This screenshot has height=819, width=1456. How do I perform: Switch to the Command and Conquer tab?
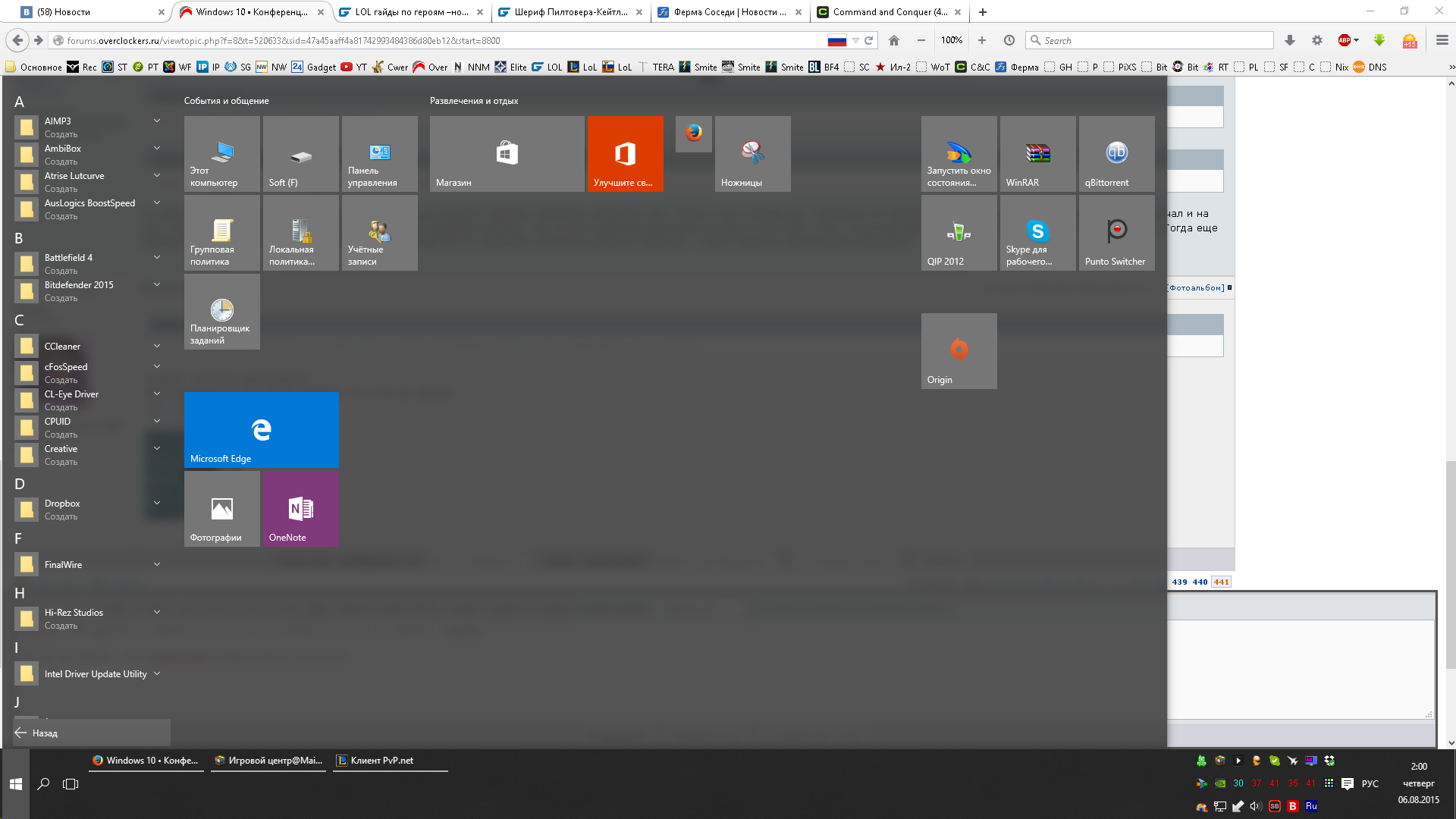point(889,12)
